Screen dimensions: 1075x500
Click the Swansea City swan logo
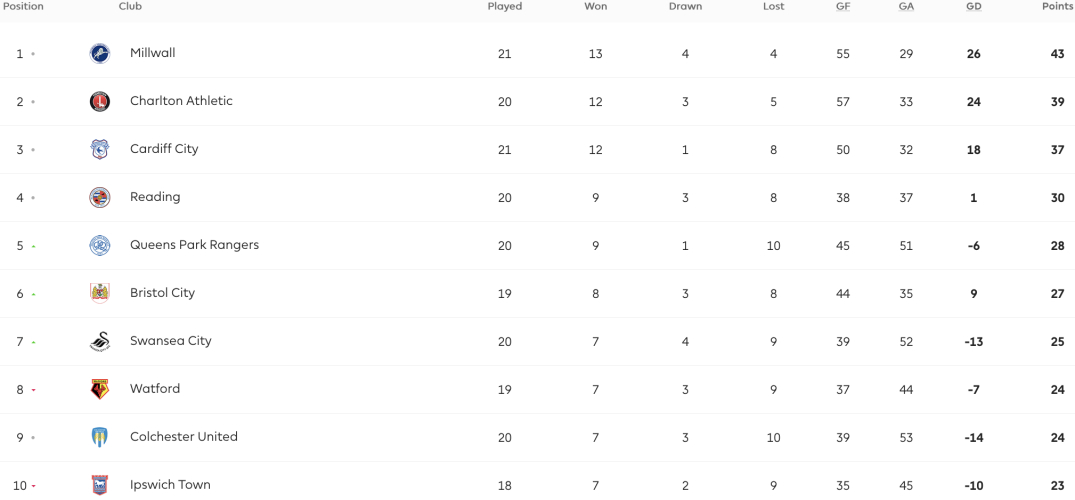coord(100,342)
